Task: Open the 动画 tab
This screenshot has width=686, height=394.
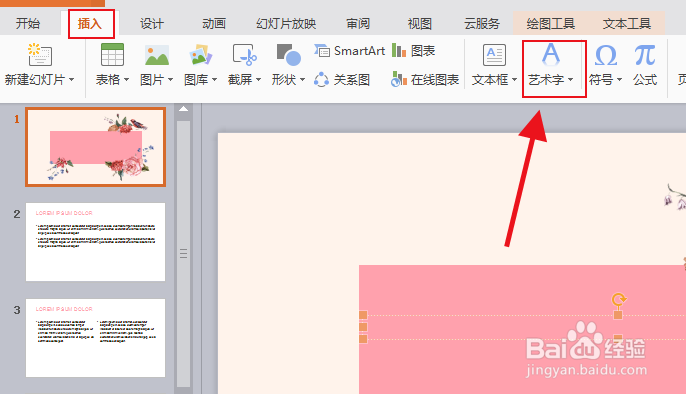Action: 214,24
